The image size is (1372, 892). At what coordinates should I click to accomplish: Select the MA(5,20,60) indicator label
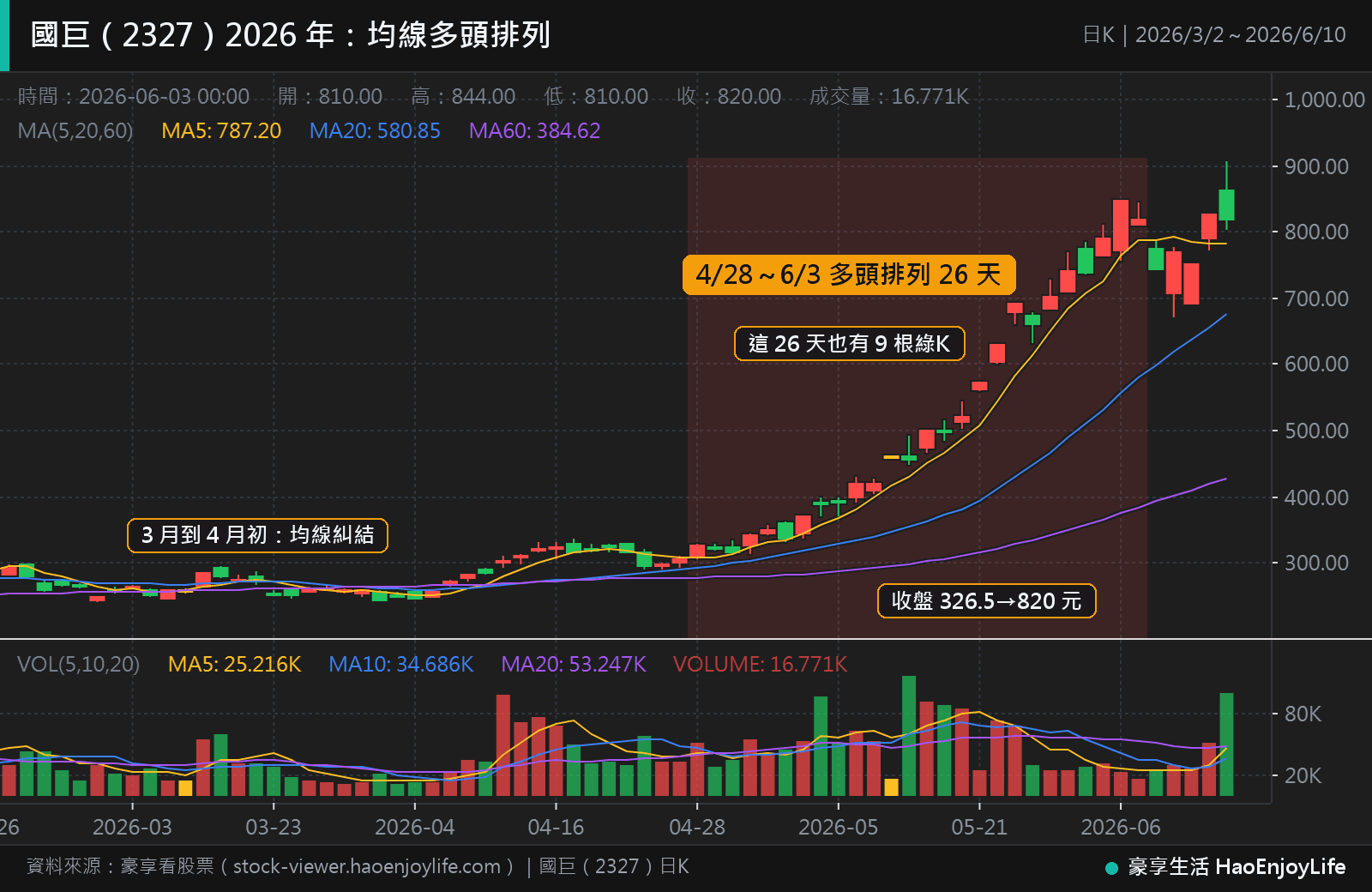point(75,131)
